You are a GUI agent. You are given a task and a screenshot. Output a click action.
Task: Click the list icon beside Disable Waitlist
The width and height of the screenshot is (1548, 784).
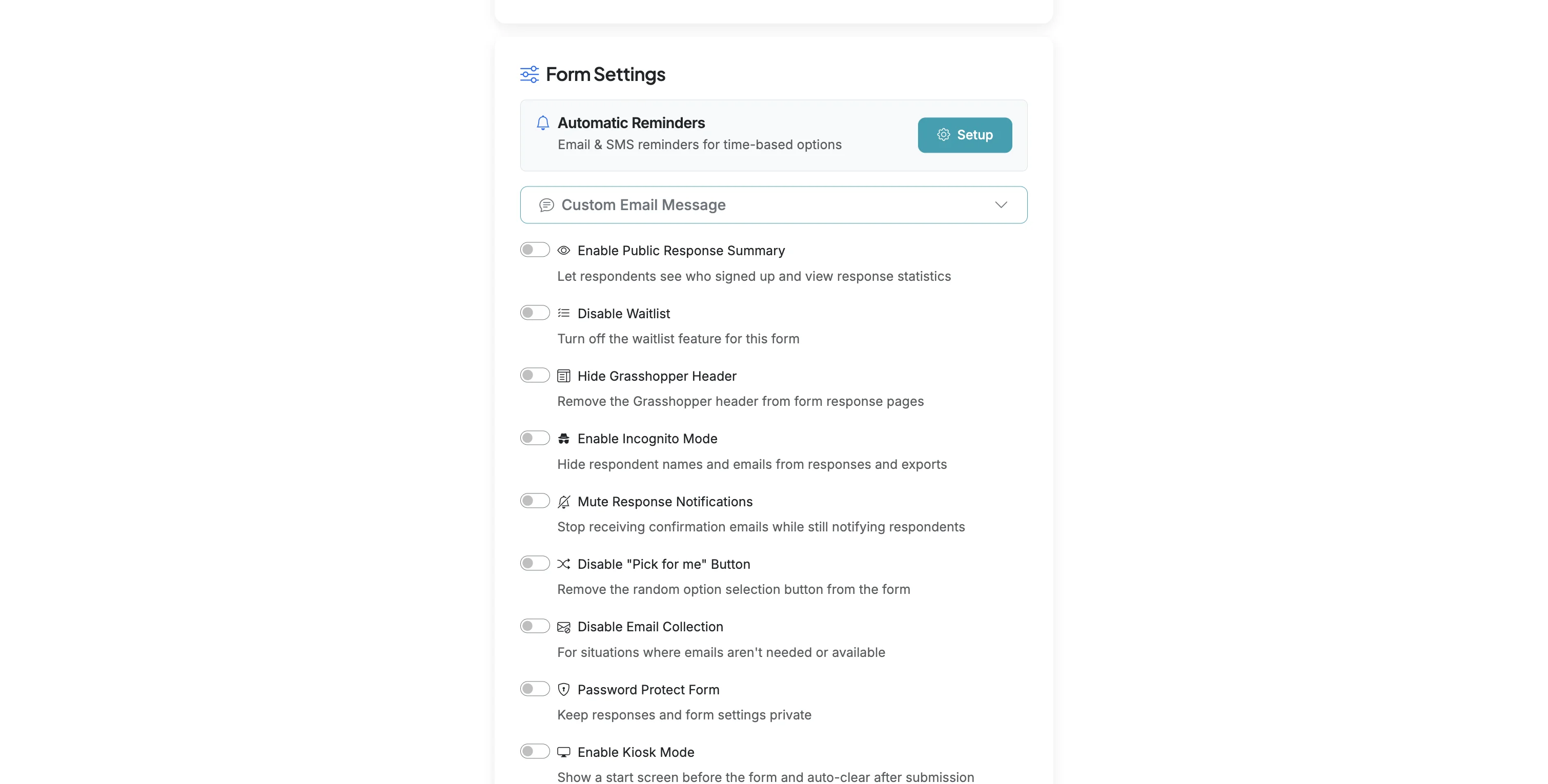564,313
